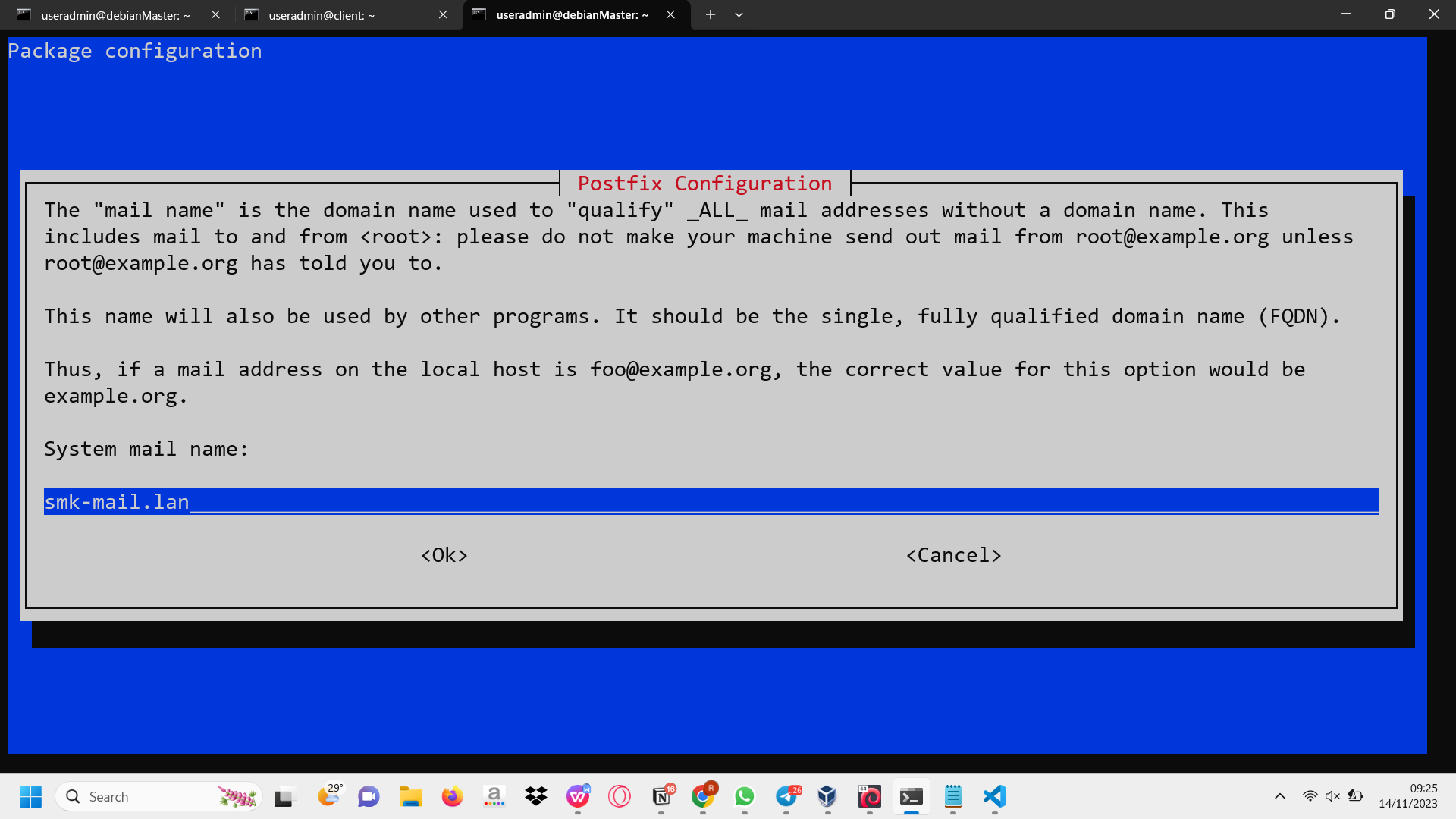The image size is (1456, 819).
Task: Open the red swirl app on the taskbar
Action: click(870, 796)
